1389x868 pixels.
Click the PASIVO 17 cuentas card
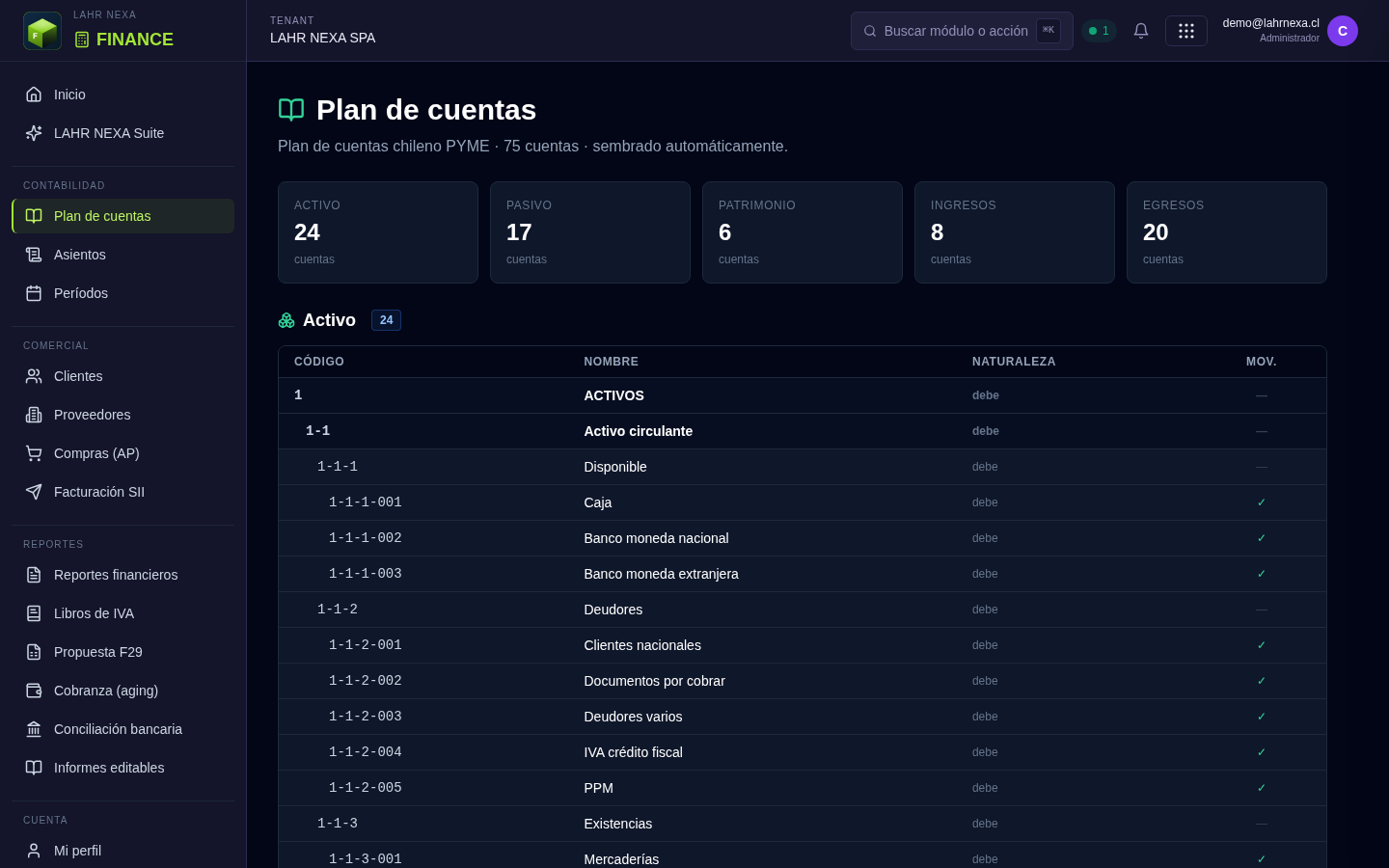pos(590,232)
